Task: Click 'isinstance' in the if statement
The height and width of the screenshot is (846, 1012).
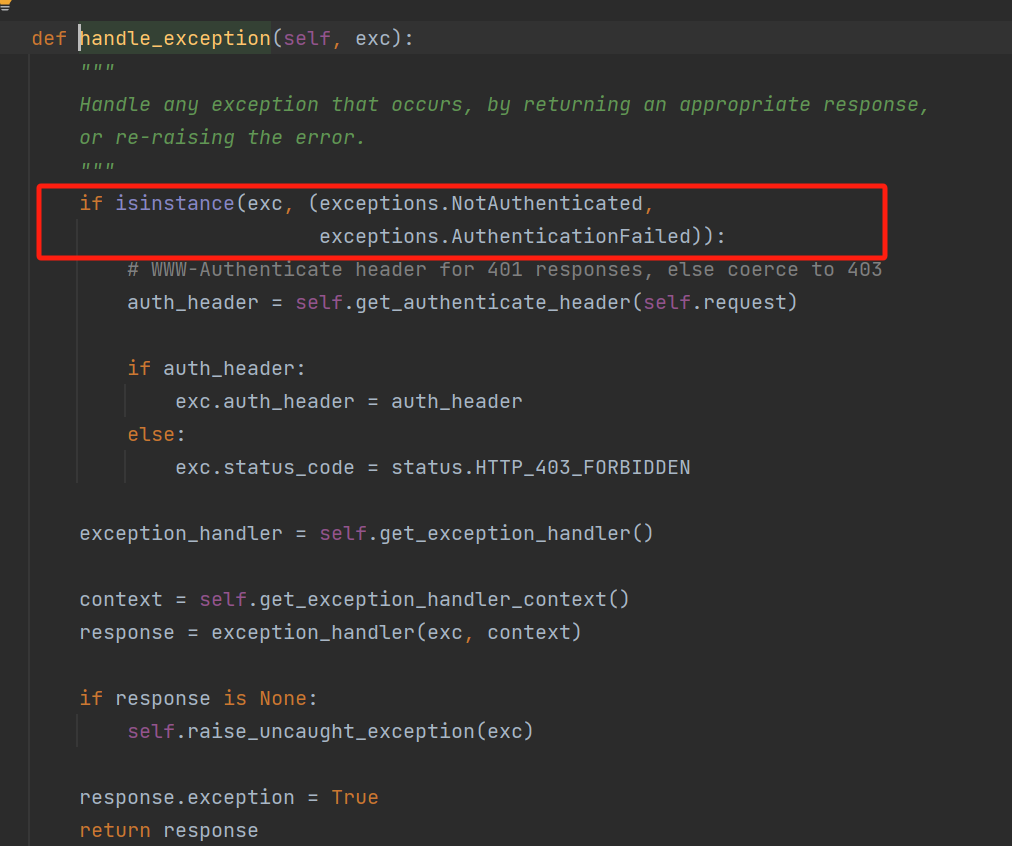Action: 175,204
